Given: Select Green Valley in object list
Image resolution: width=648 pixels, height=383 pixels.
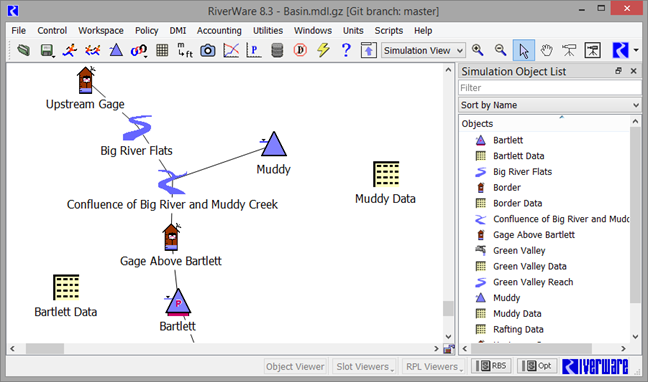Looking at the screenshot, I should 519,250.
